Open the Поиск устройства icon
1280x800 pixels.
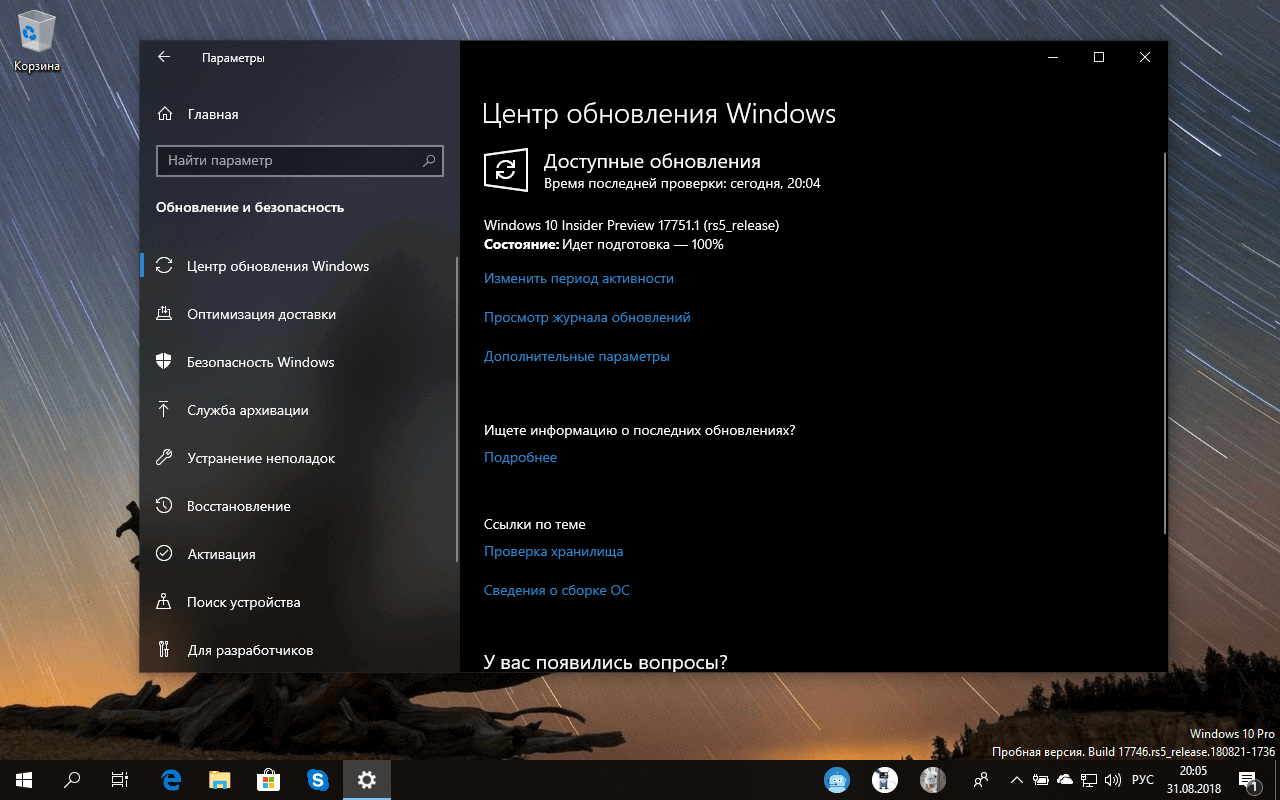164,601
